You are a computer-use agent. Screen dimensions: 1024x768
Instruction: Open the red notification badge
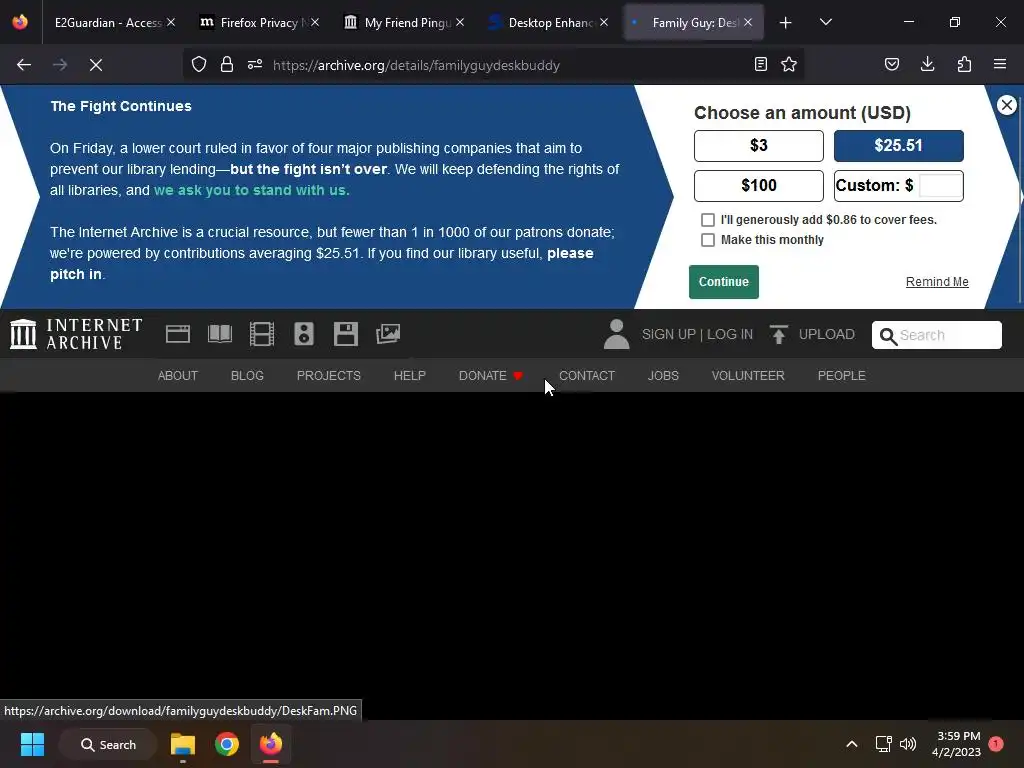point(996,744)
